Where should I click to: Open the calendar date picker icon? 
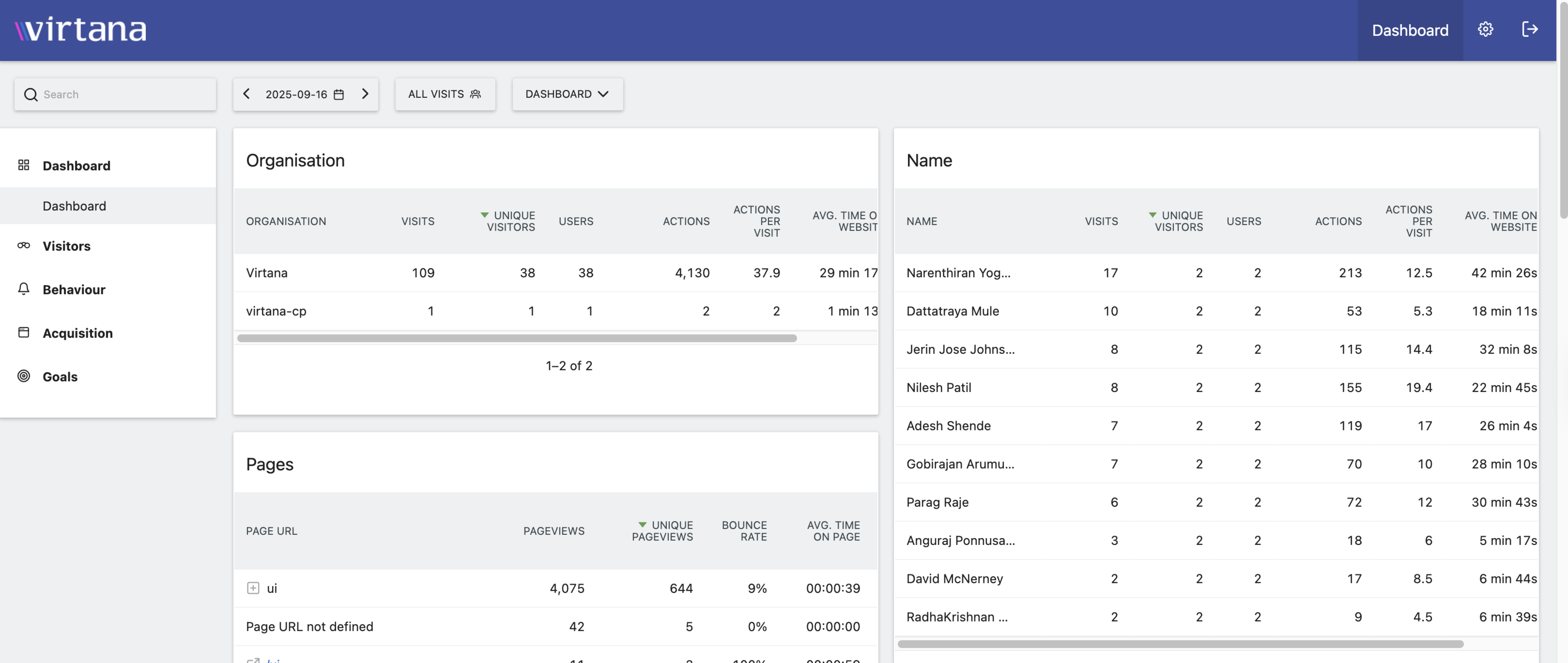(x=339, y=94)
